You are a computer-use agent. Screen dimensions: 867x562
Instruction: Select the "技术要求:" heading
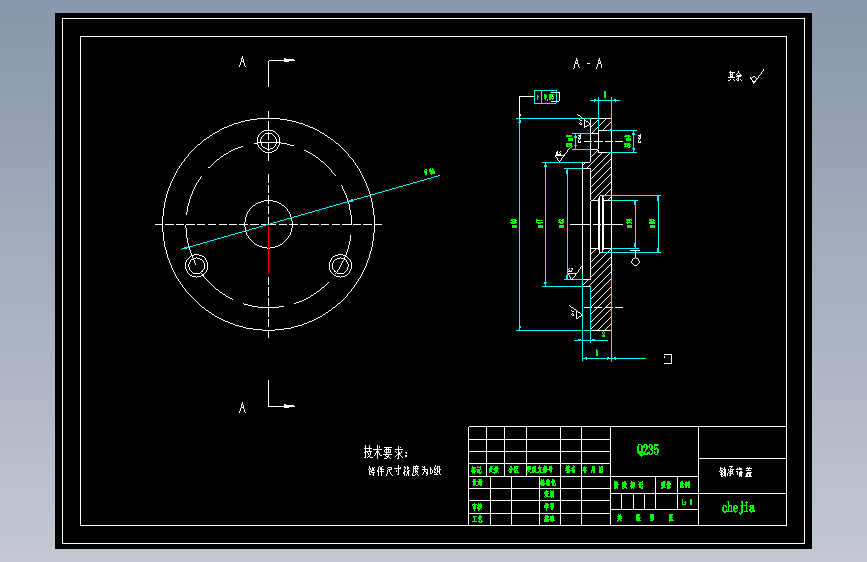click(385, 452)
